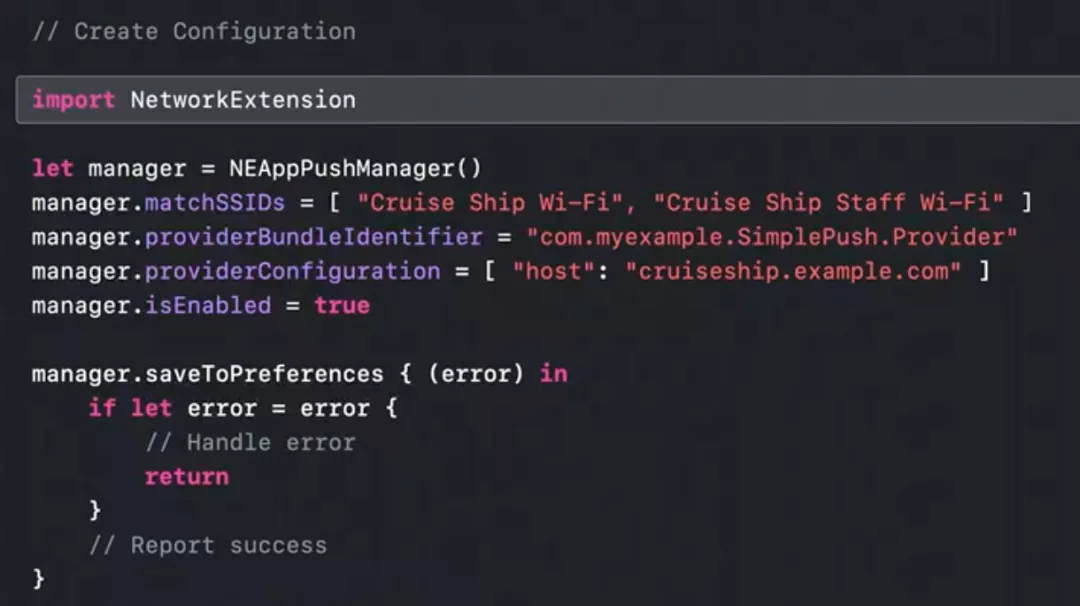Click the import keyword in highlighted line
The height and width of the screenshot is (606, 1080).
[73, 100]
